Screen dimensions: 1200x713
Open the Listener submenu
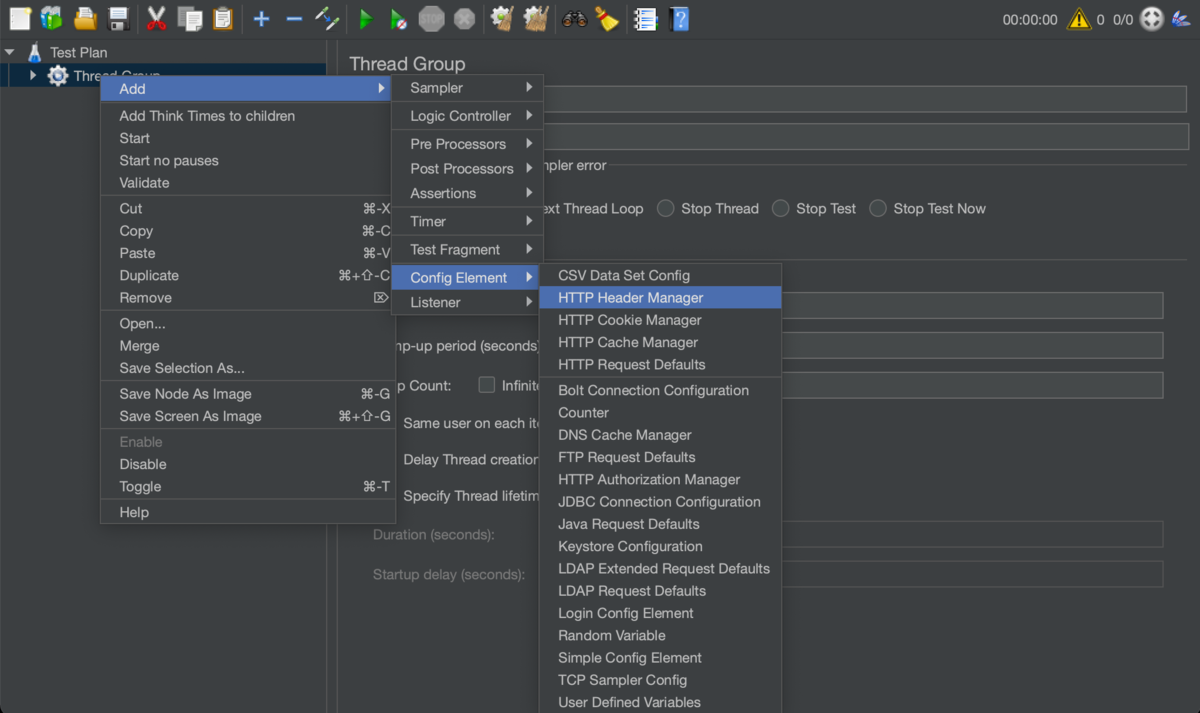tap(467, 302)
